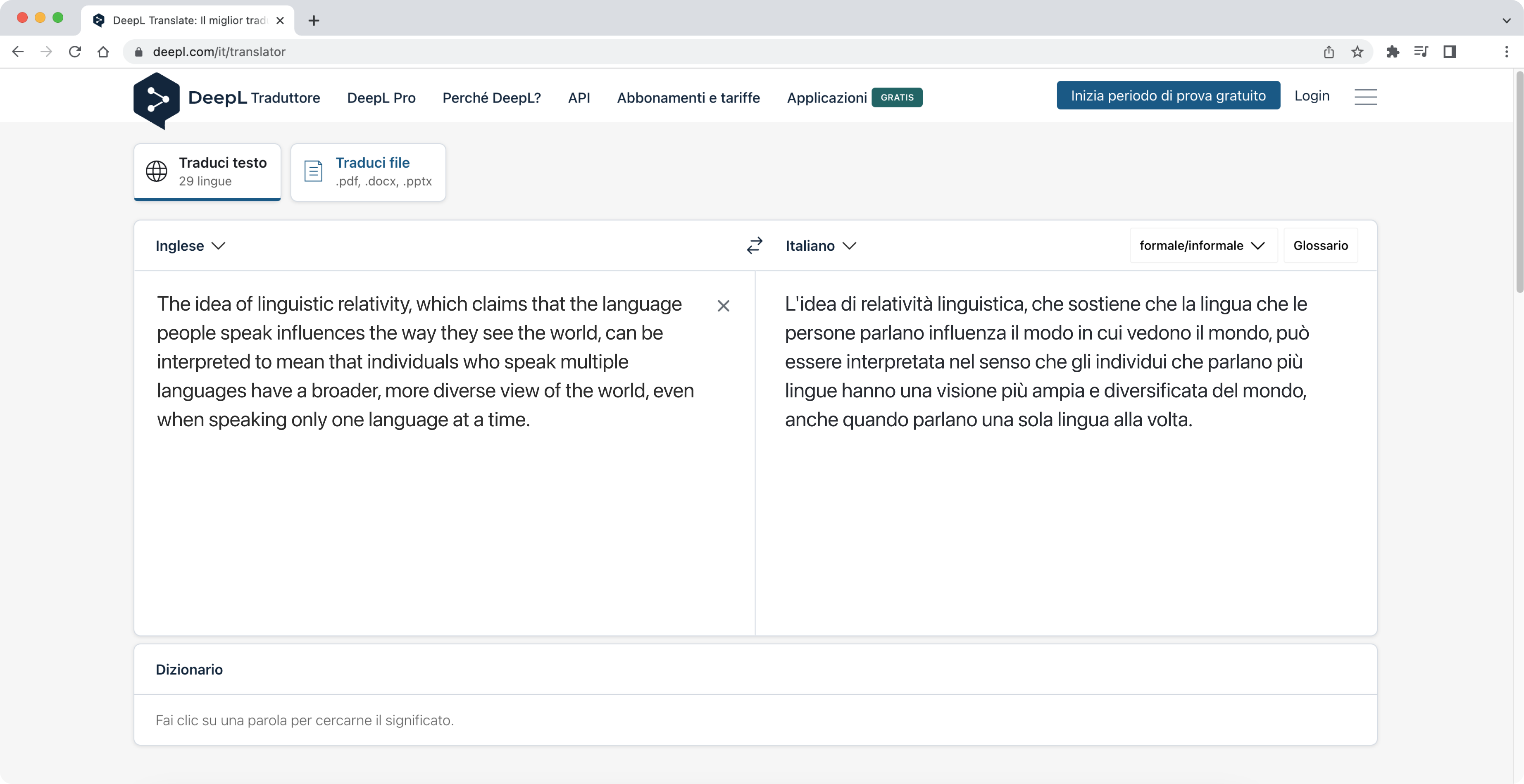Open the Glossario panel
This screenshot has width=1524, height=784.
pos(1321,245)
